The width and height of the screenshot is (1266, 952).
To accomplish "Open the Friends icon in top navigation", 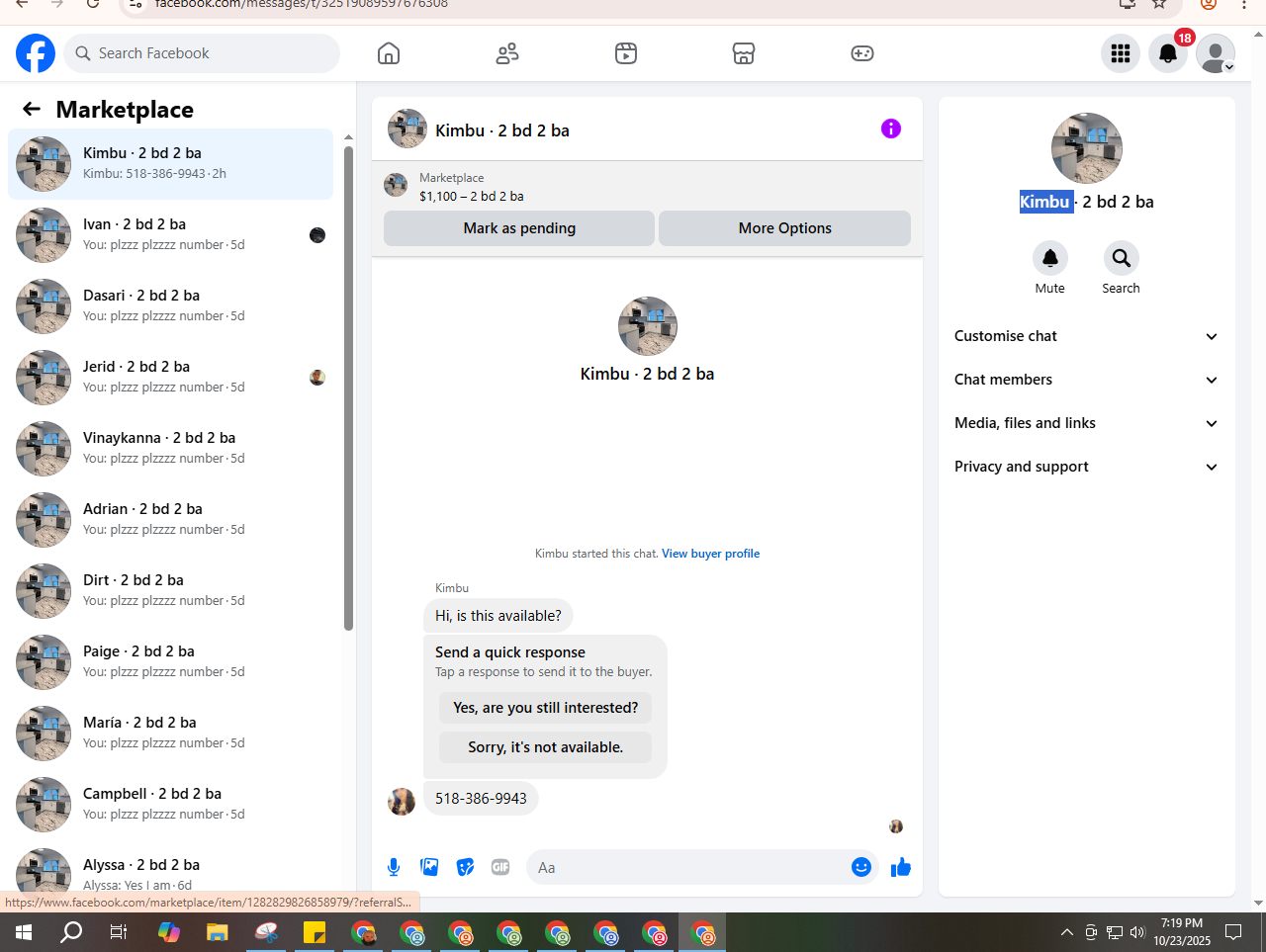I will click(x=507, y=53).
